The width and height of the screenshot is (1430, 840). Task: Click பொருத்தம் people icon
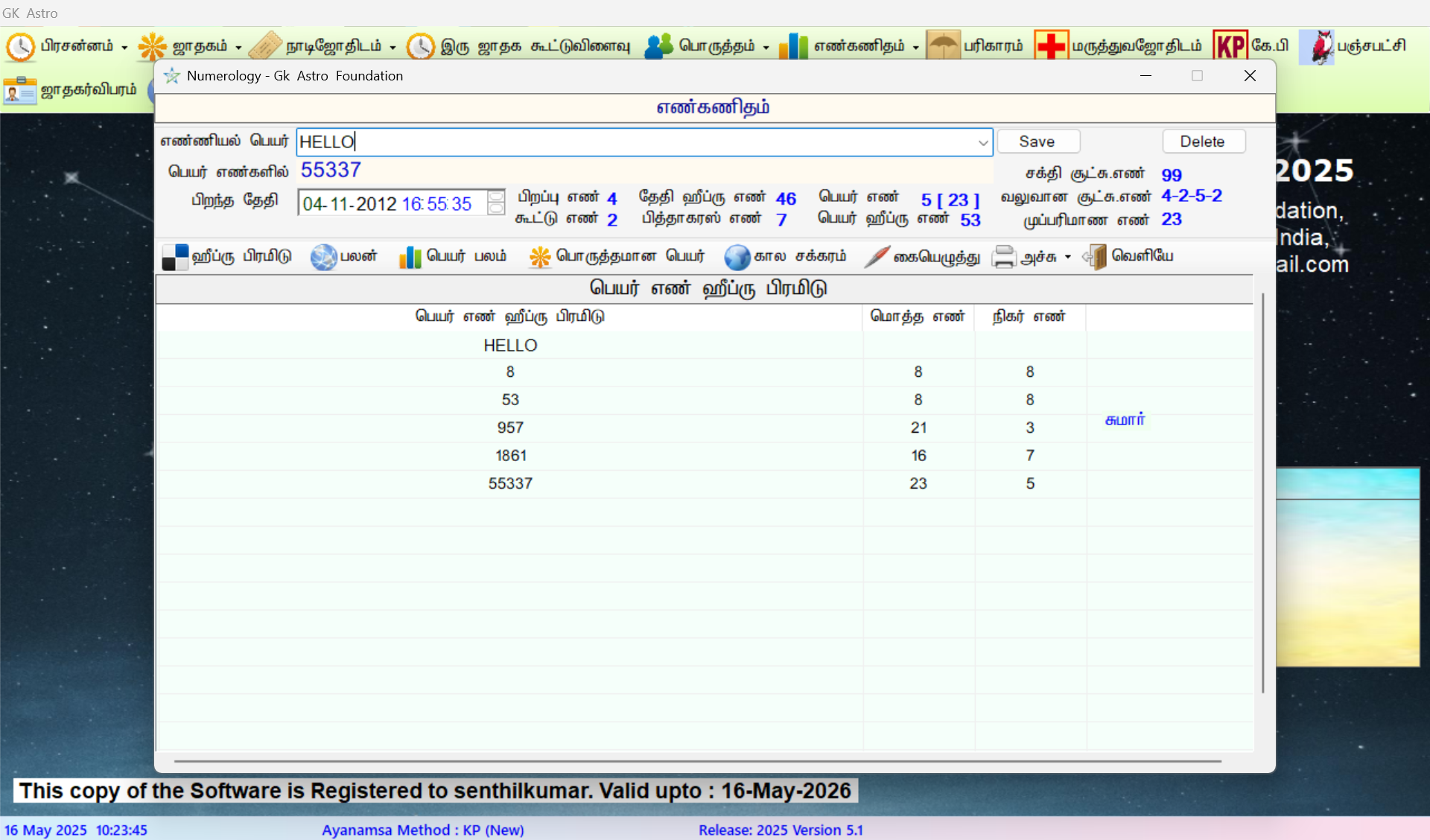[x=658, y=47]
